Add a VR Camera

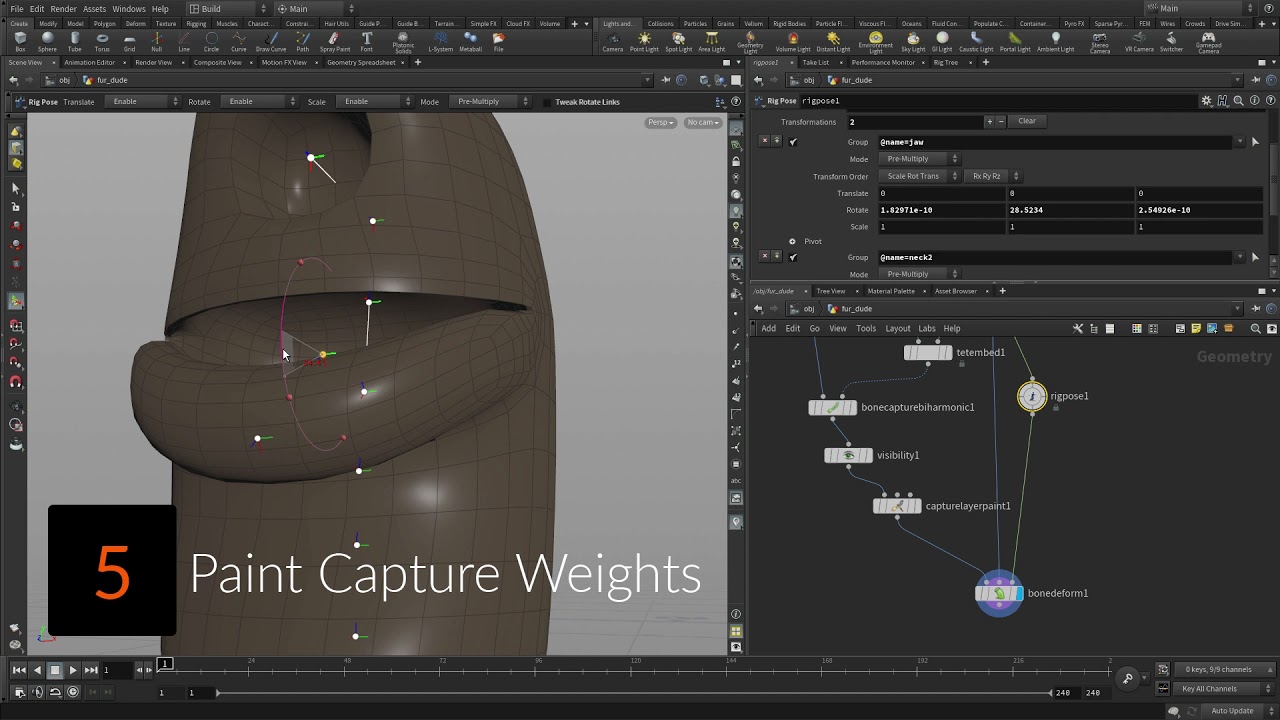(x=1139, y=42)
